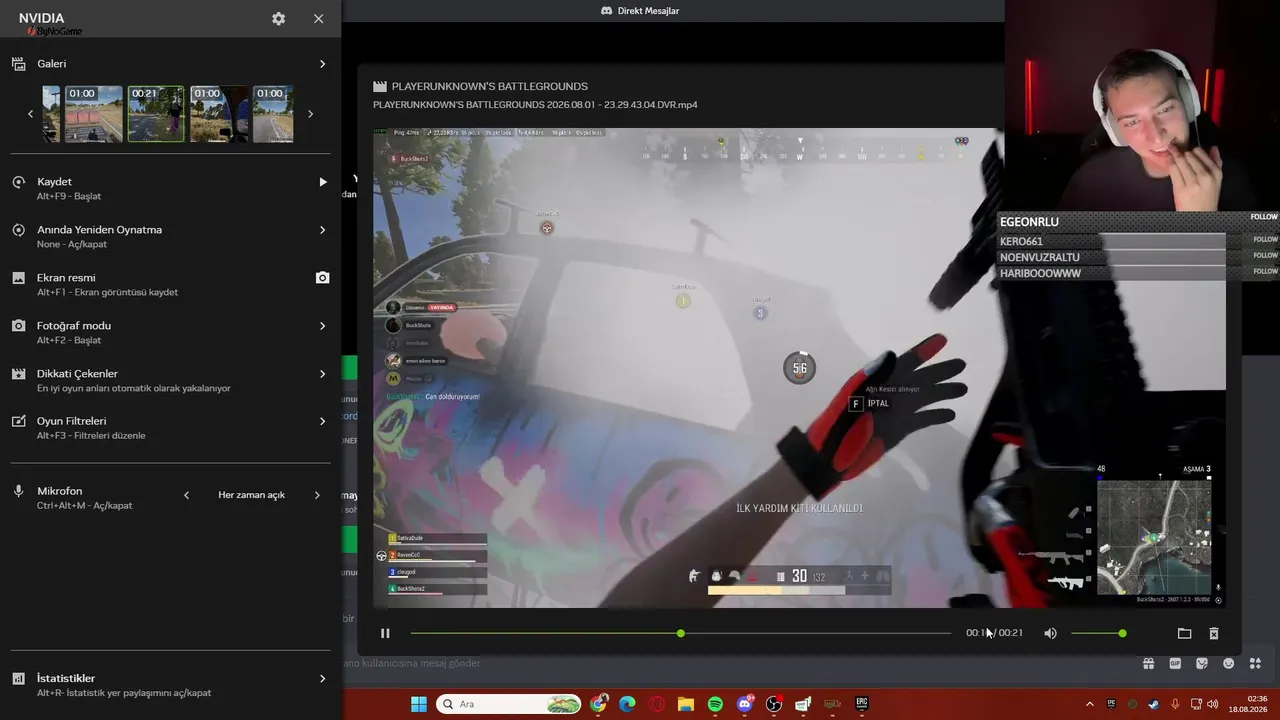Show next gallery thumbnails with right arrow
This screenshot has height=720, width=1280.
(310, 114)
